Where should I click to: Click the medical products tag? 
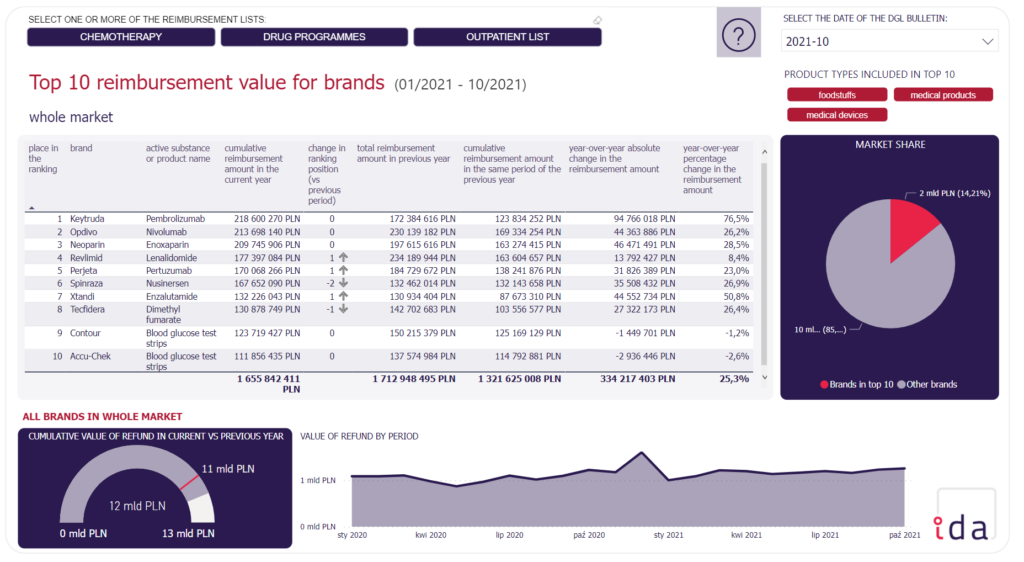[x=943, y=95]
